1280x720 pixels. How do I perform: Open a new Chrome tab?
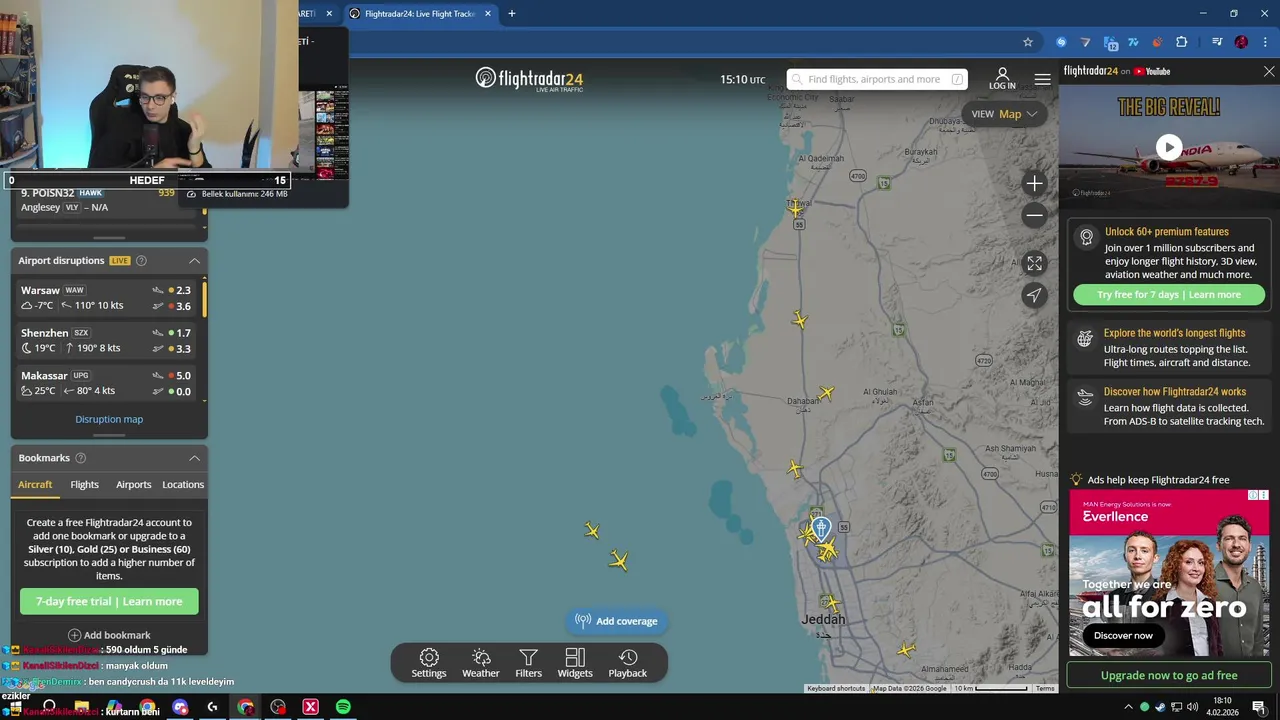[512, 14]
